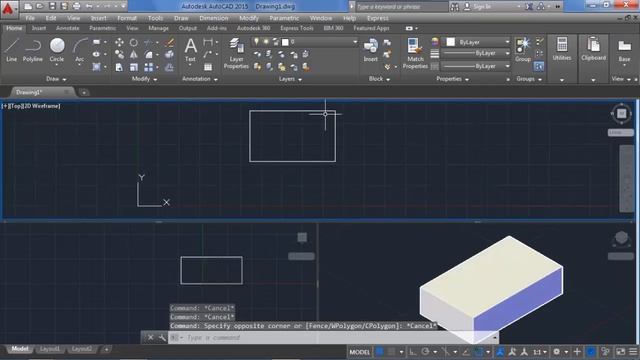Expand the Groups panel

pyautogui.click(x=529, y=79)
